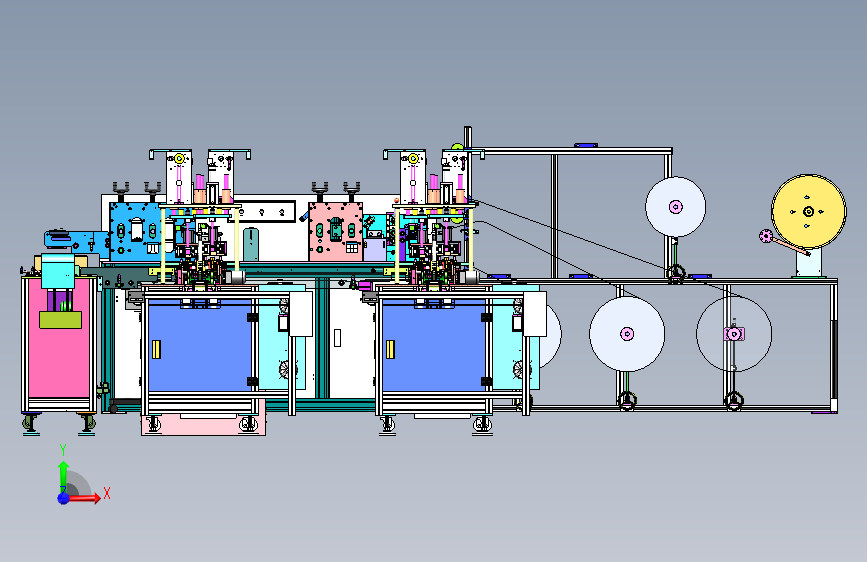Image resolution: width=867 pixels, height=562 pixels.
Task: Select the yellow-green block inside the pink cabinet
Action: point(60,320)
